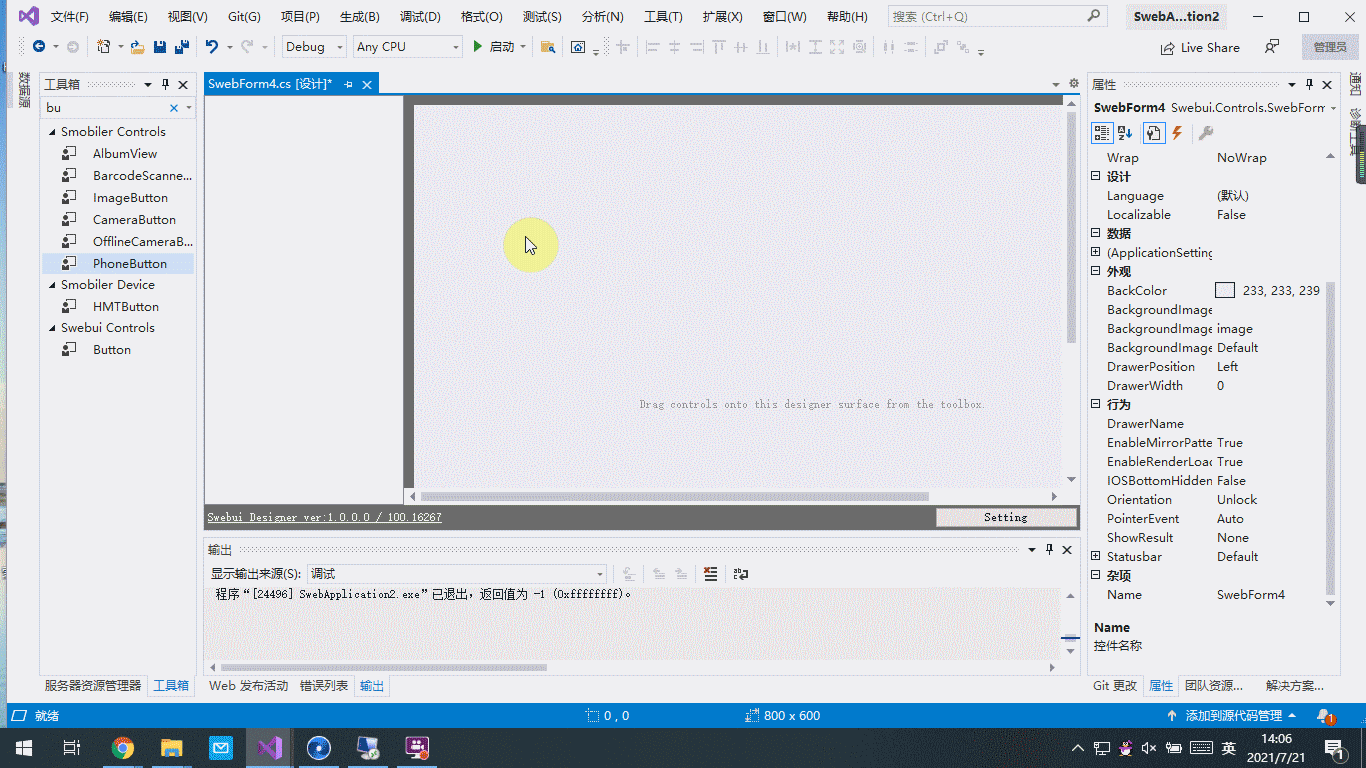Viewport: 1366px width, 768px height.
Task: Switch Properties to categorized view
Action: 1102,133
